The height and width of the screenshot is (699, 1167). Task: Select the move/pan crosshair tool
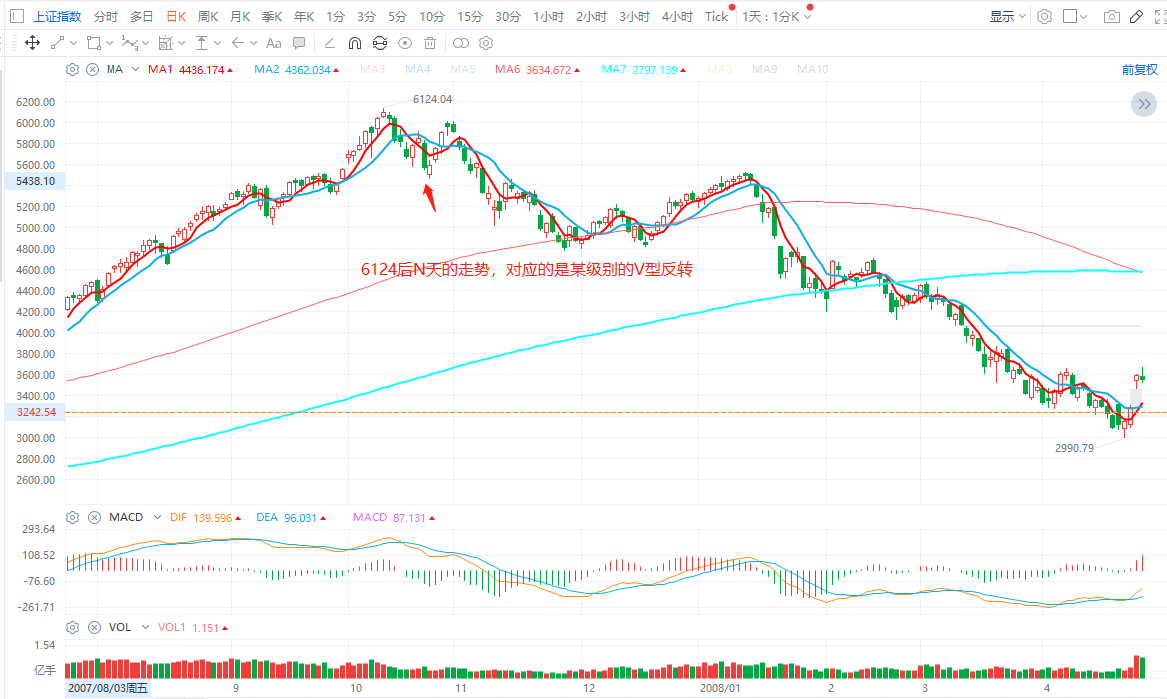click(32, 43)
